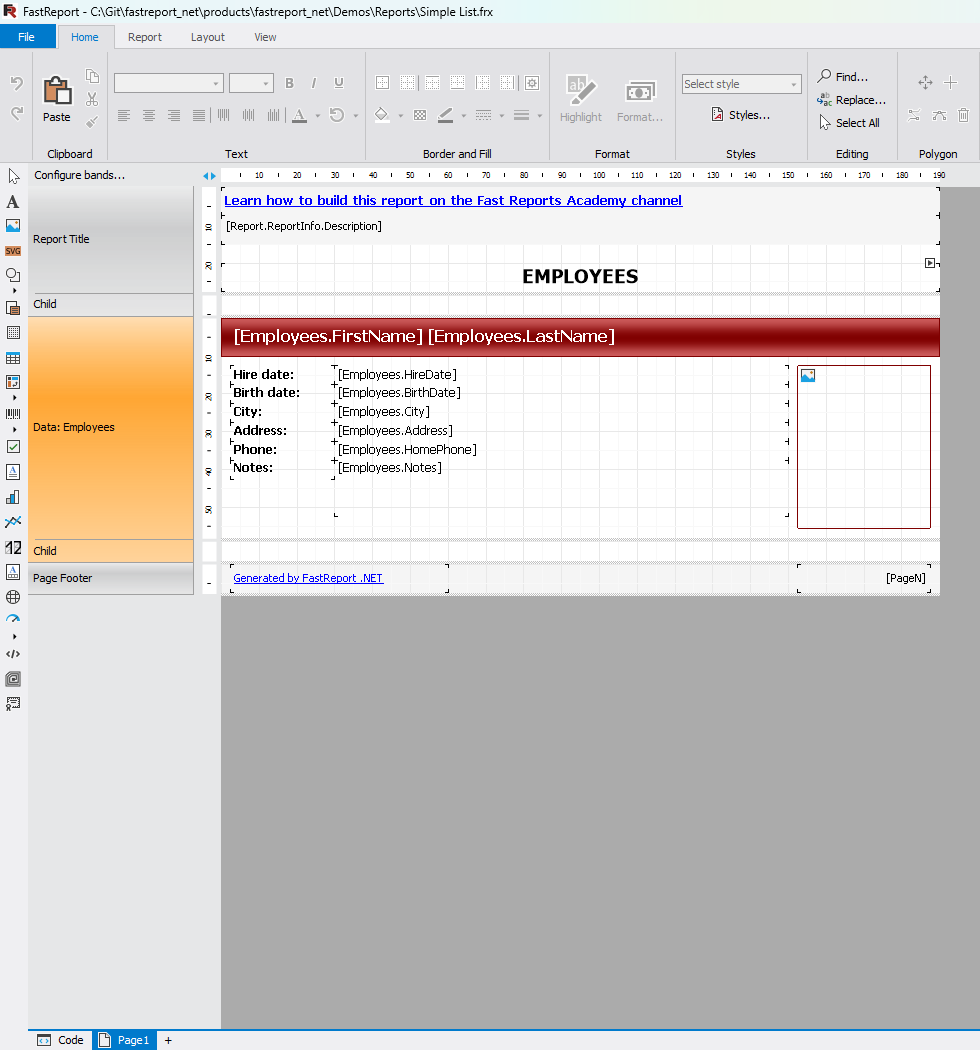Screen dimensions: 980x1050
Task: Click the Select All button
Action: click(x=849, y=123)
